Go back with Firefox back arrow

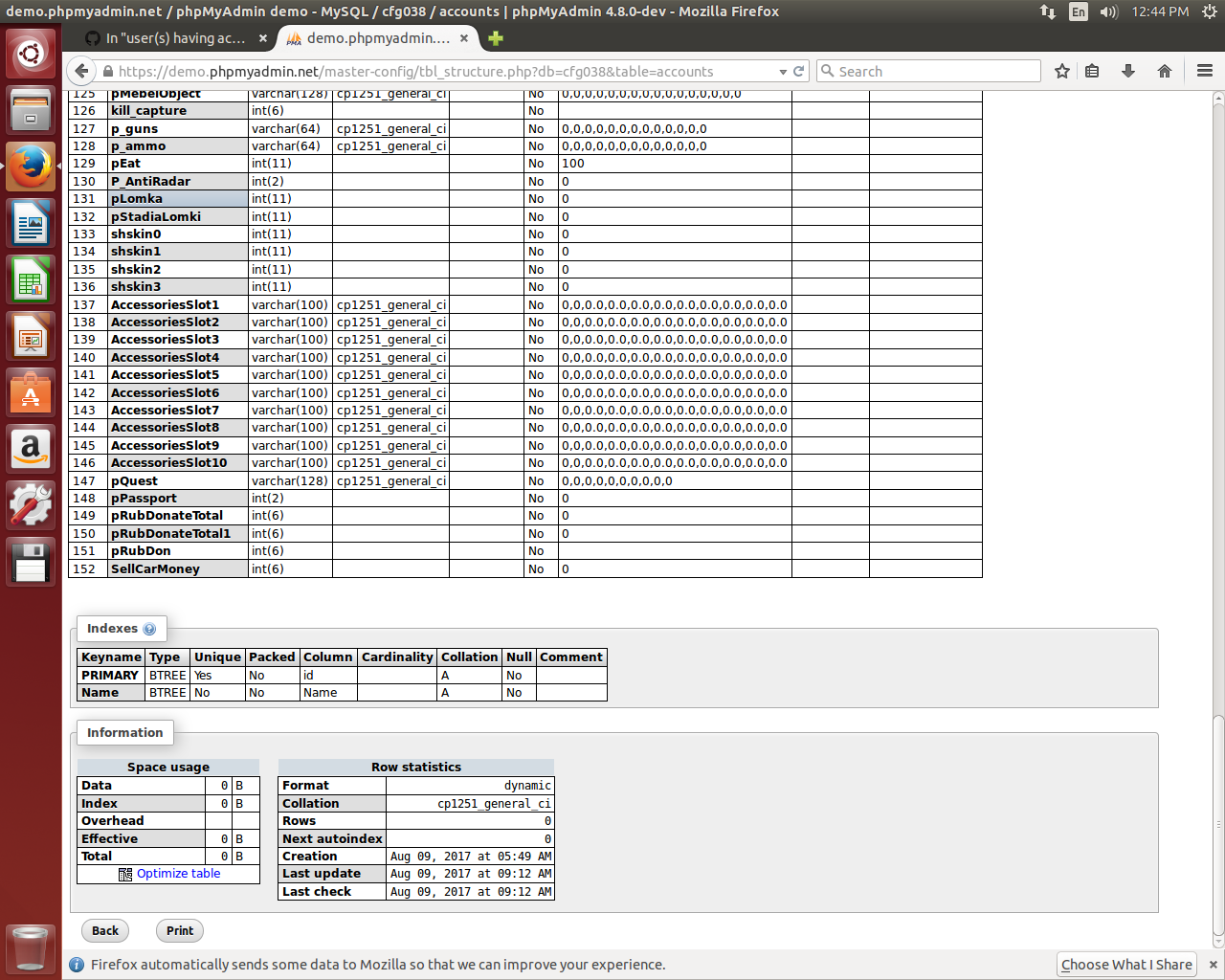point(81,71)
